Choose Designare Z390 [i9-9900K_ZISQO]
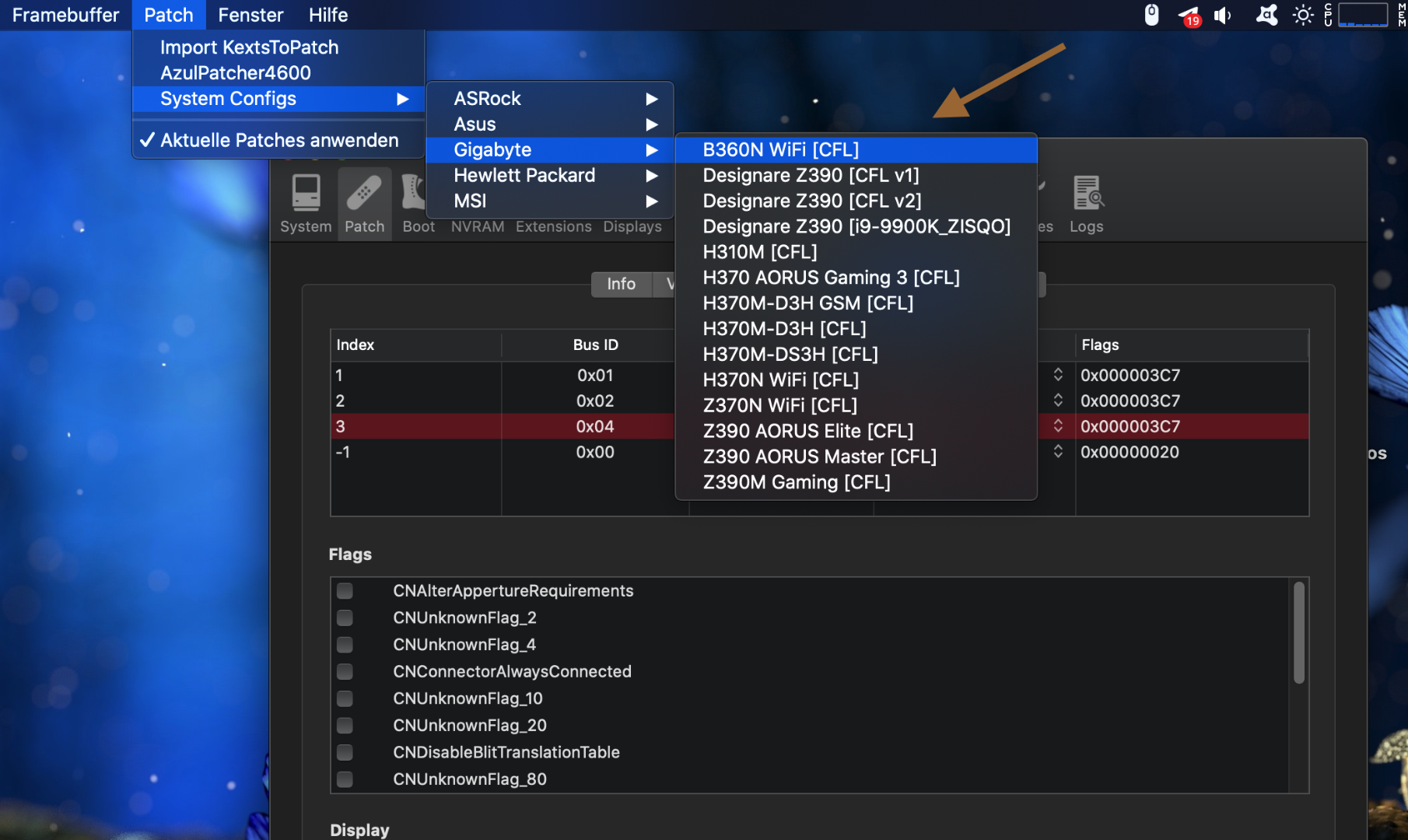This screenshot has width=1408, height=840. point(856,227)
